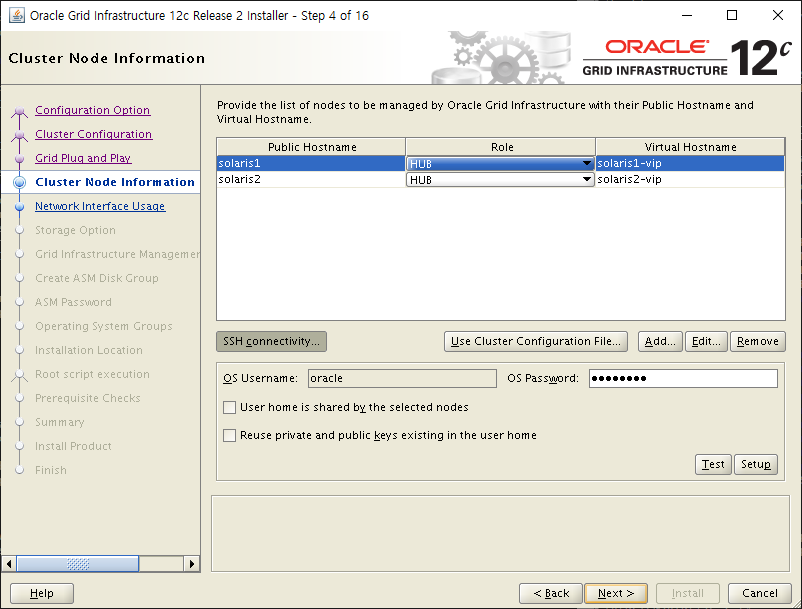
Task: Click the Prerequisite Checks step label
Action: pyautogui.click(x=88, y=399)
